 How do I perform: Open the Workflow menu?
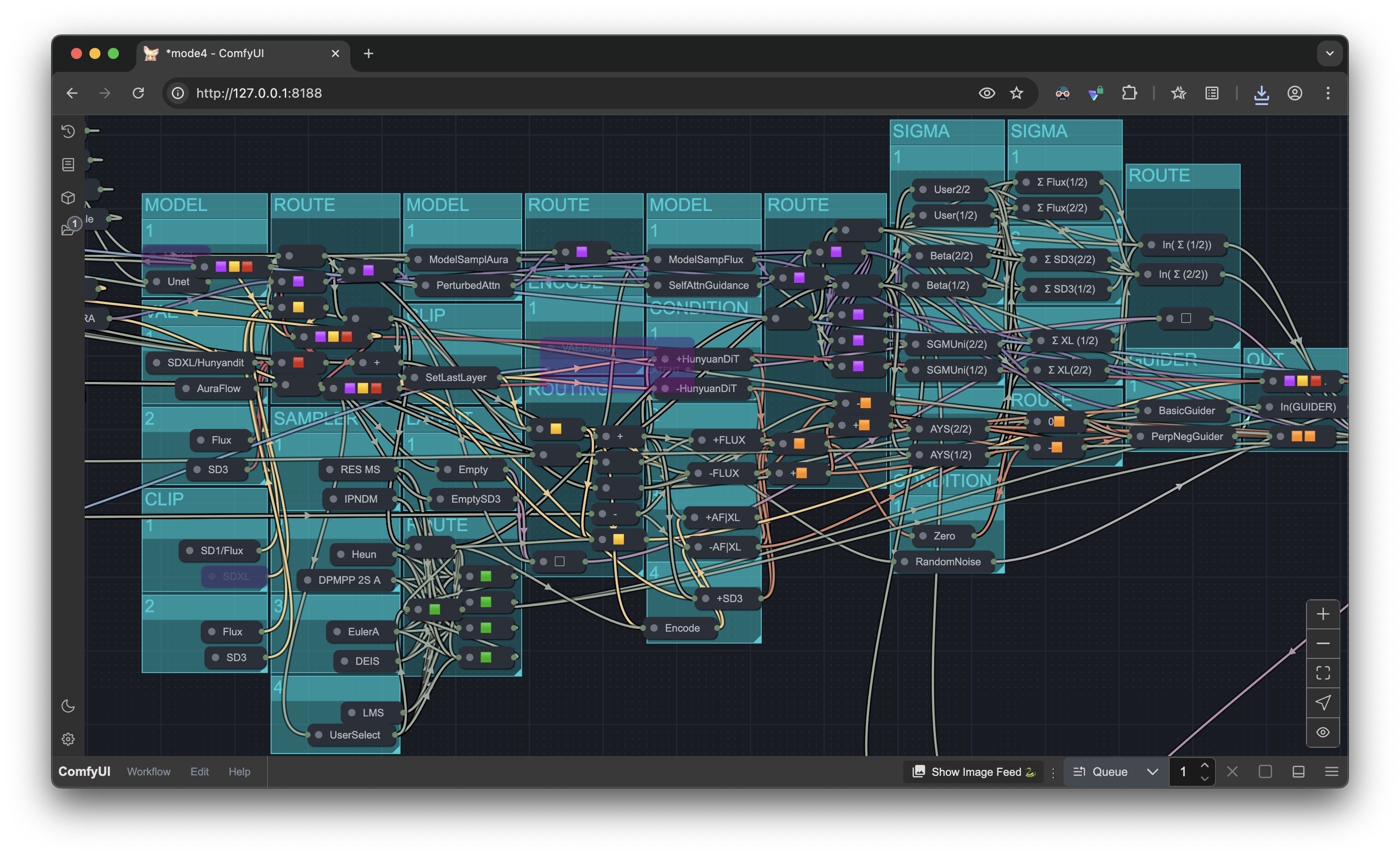[x=148, y=771]
